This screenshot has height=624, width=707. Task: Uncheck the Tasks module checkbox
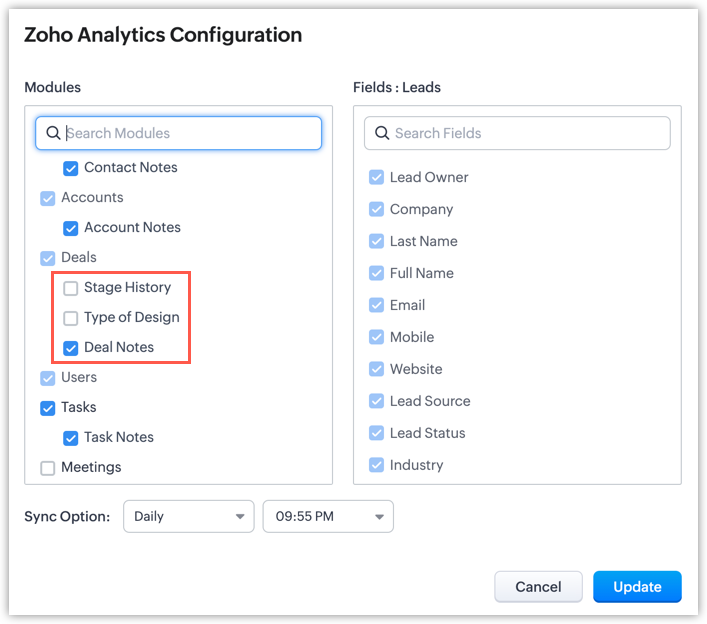click(48, 408)
